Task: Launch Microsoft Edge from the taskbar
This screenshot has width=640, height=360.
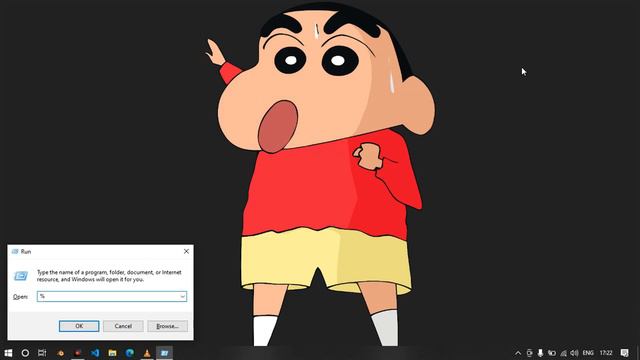Action: click(x=130, y=353)
